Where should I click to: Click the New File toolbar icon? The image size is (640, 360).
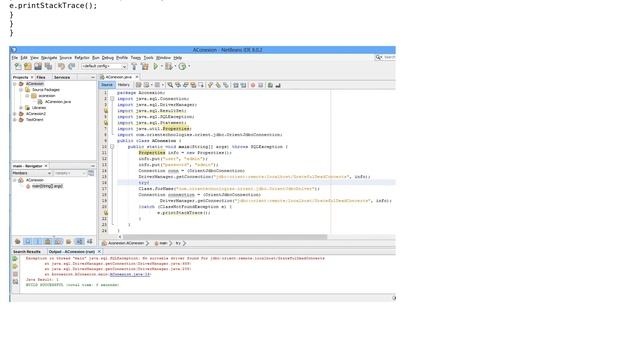click(18, 66)
